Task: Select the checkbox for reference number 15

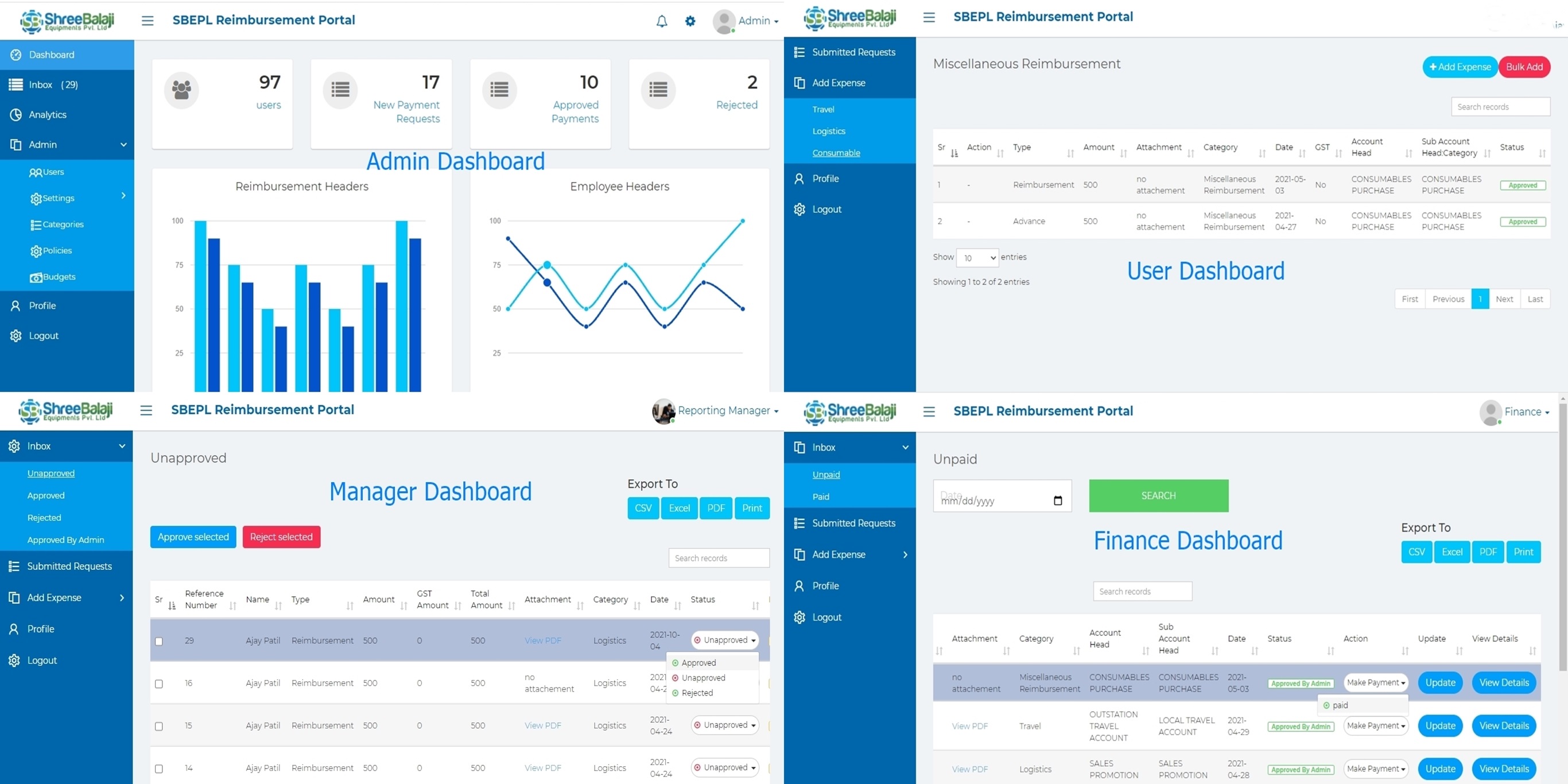Action: [x=159, y=726]
